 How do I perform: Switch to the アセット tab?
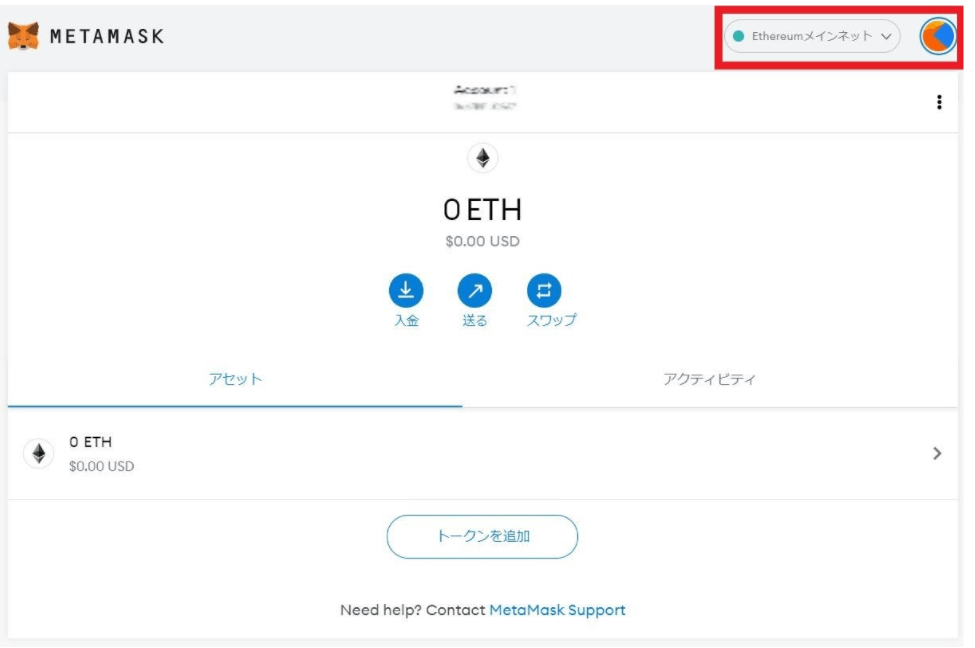[235, 380]
